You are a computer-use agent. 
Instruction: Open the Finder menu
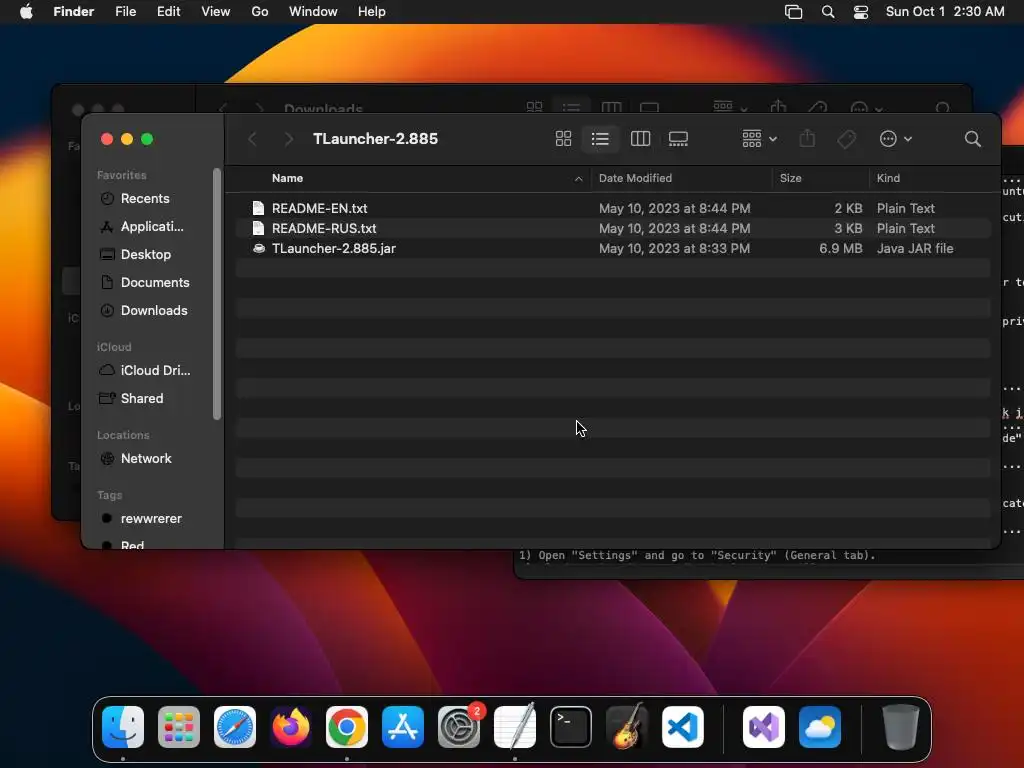coord(74,12)
